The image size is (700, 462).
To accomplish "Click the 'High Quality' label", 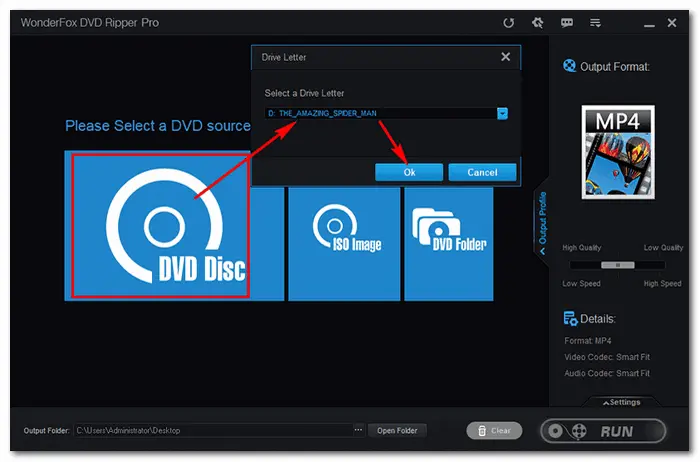I will (x=582, y=248).
